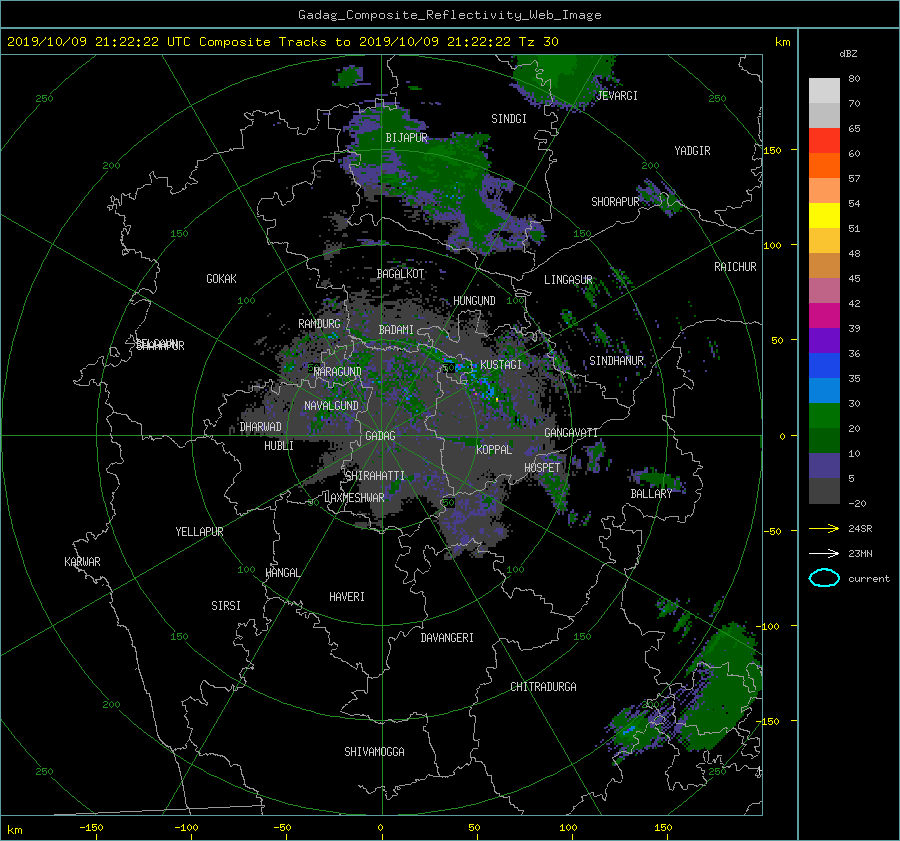Viewport: 900px width, 841px height.
Task: Select the DAVANGERI city label
Action: pyautogui.click(x=447, y=638)
